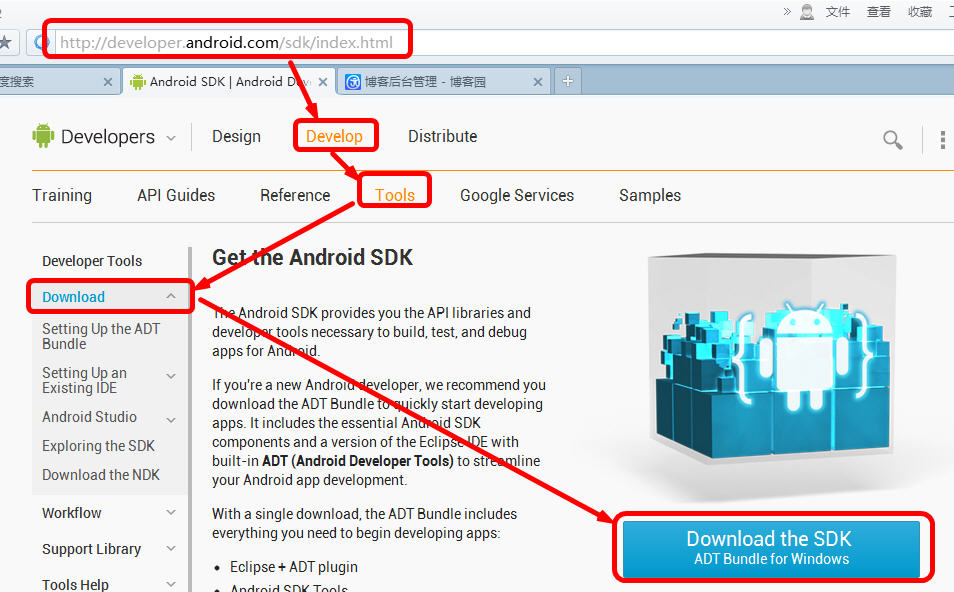Click Download the SDK ADT Bundle button

(x=771, y=548)
